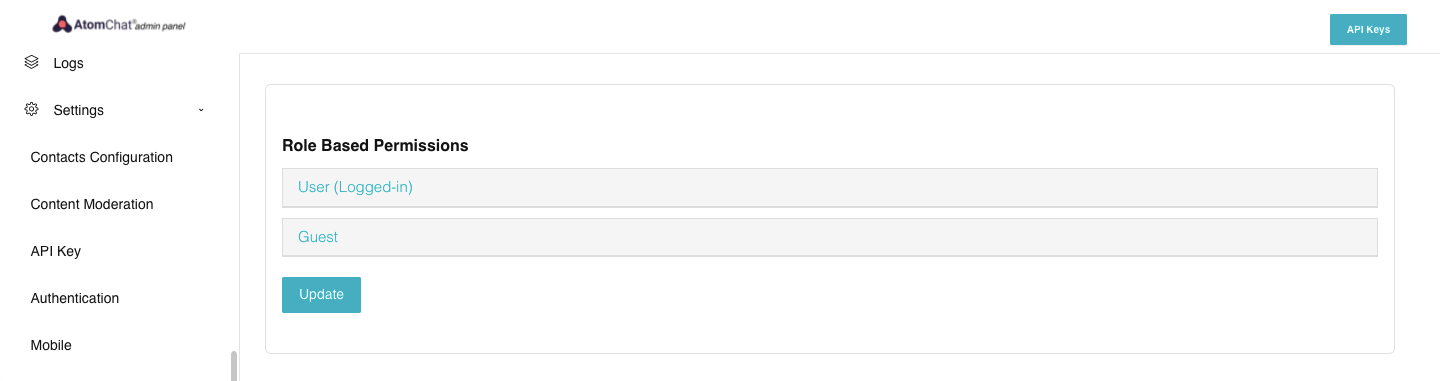This screenshot has width=1440, height=381.
Task: Click the stacked layers Logs icon
Action: 31,62
